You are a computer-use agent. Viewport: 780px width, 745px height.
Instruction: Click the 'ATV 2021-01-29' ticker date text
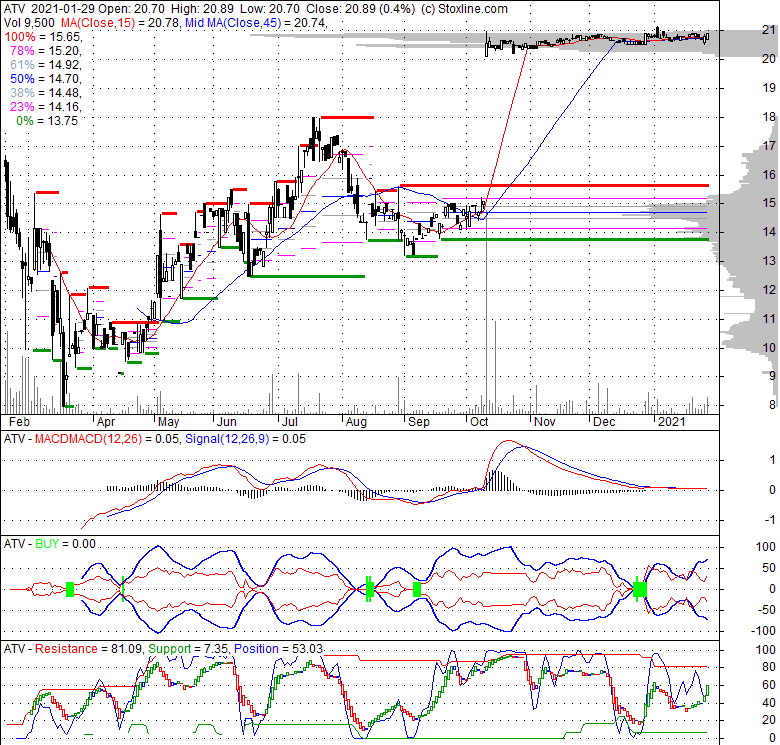point(49,9)
